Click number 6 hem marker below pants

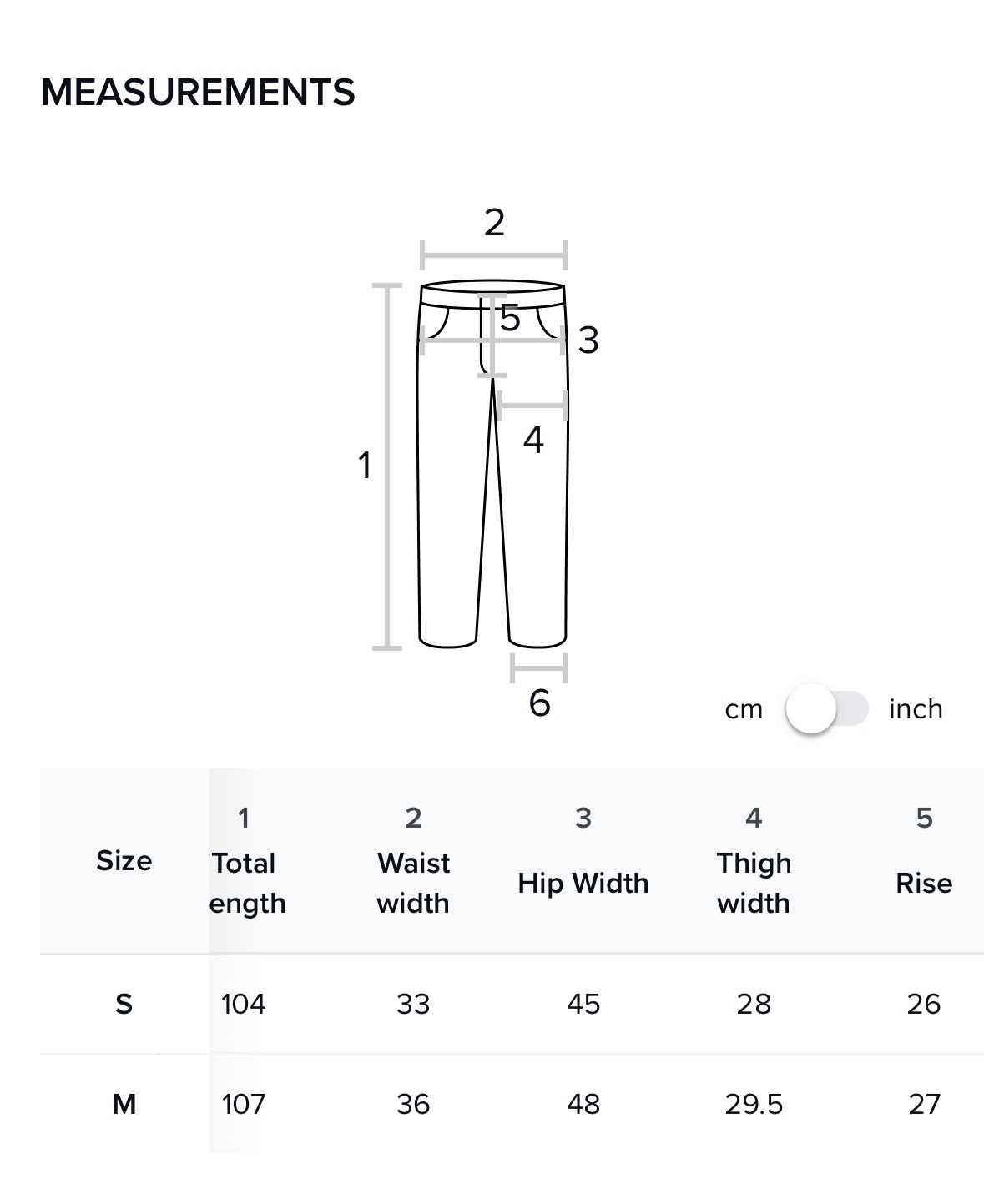(539, 703)
